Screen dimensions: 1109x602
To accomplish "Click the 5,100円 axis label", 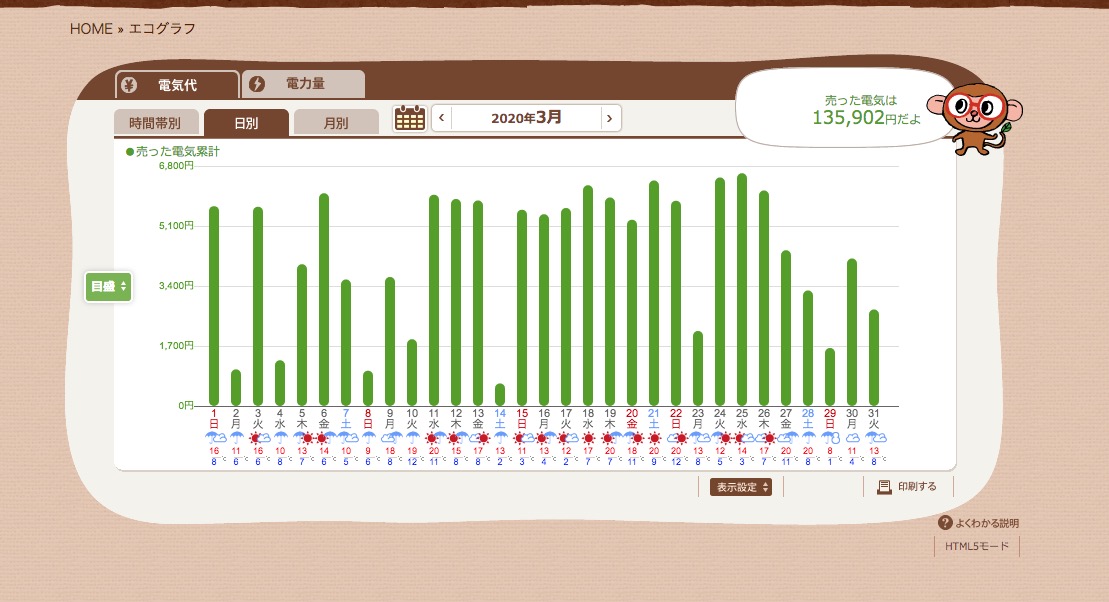I will point(176,226).
